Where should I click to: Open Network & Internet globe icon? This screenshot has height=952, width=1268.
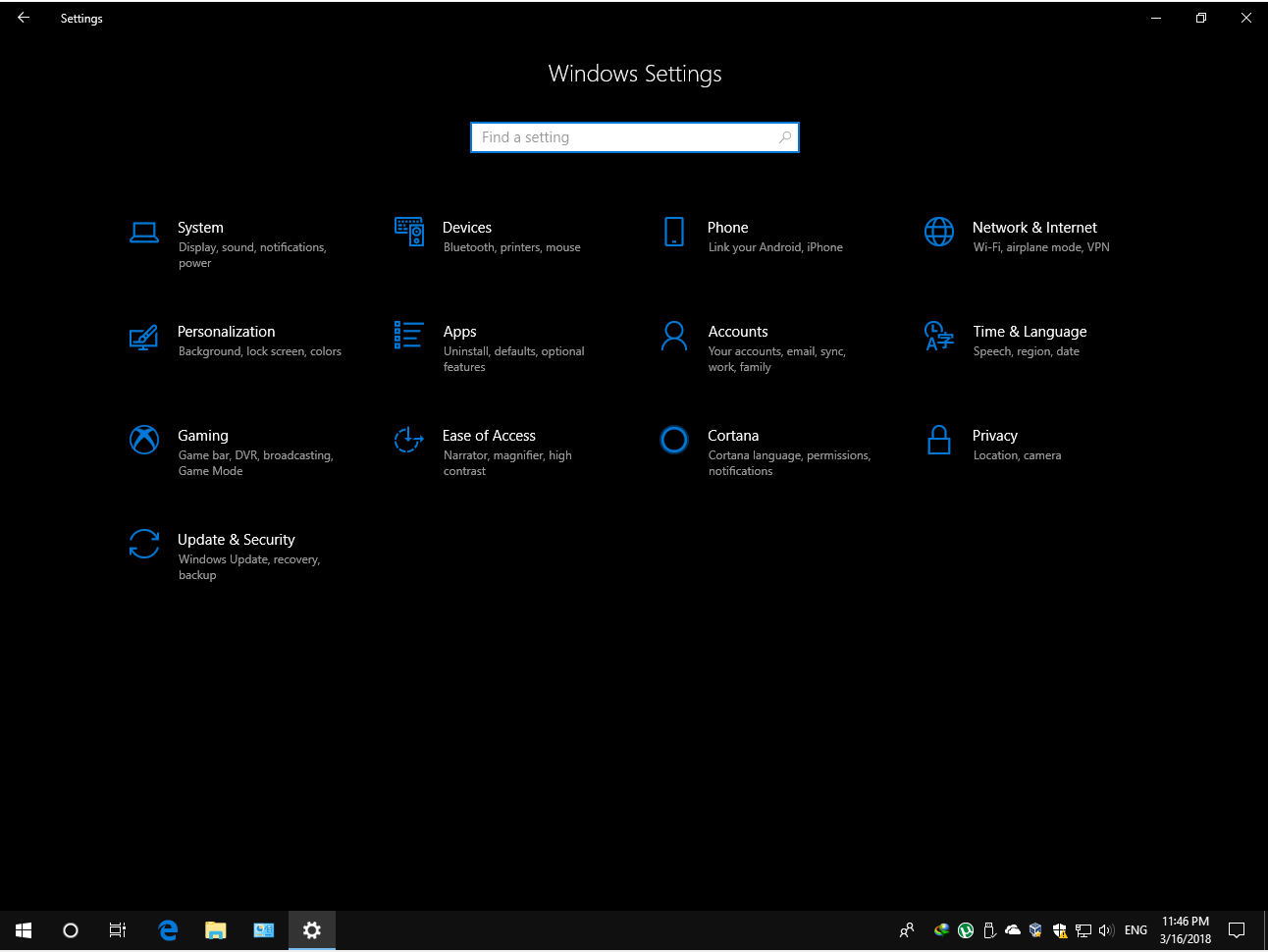tap(939, 232)
